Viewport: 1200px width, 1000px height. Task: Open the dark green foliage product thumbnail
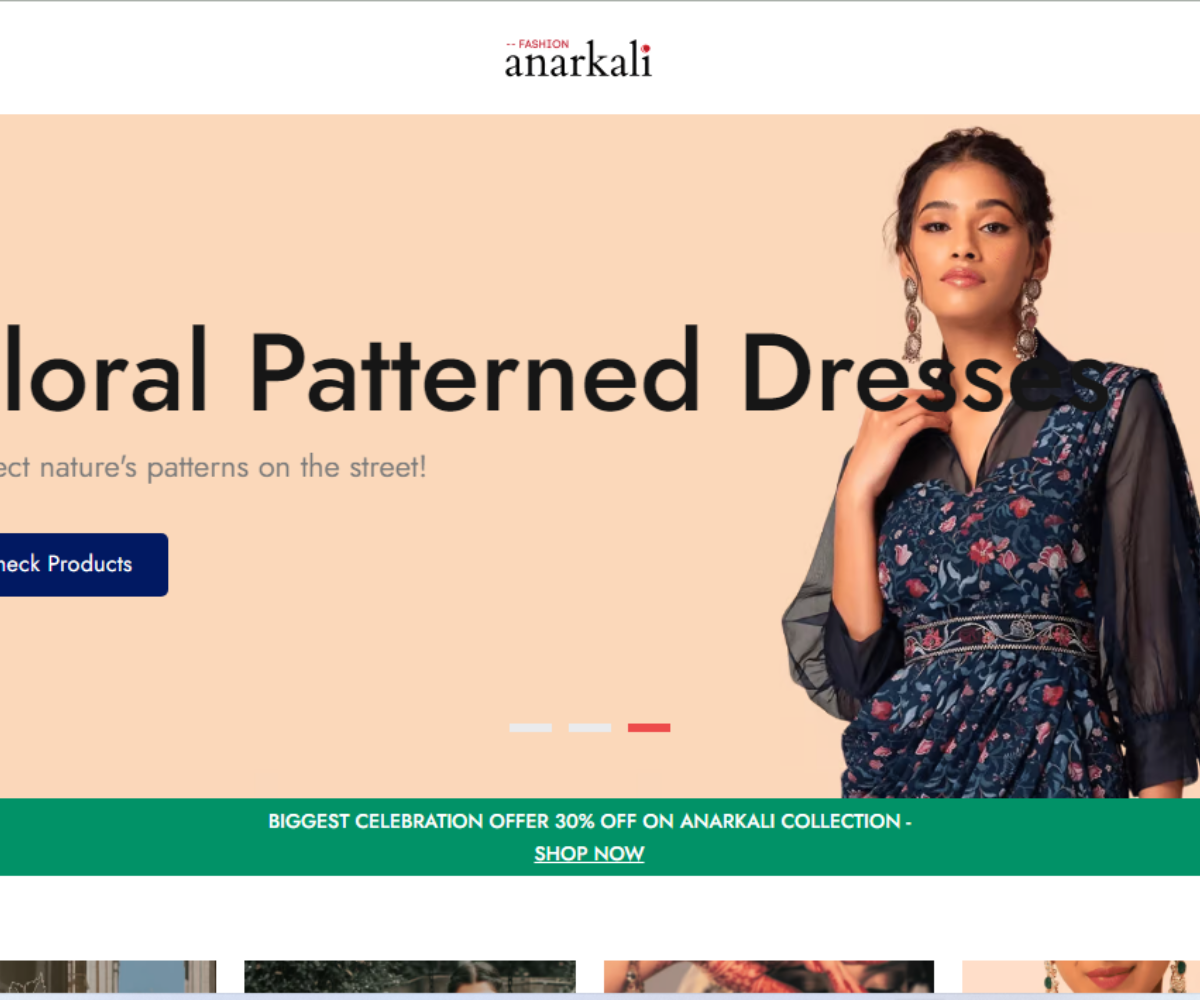[410, 977]
